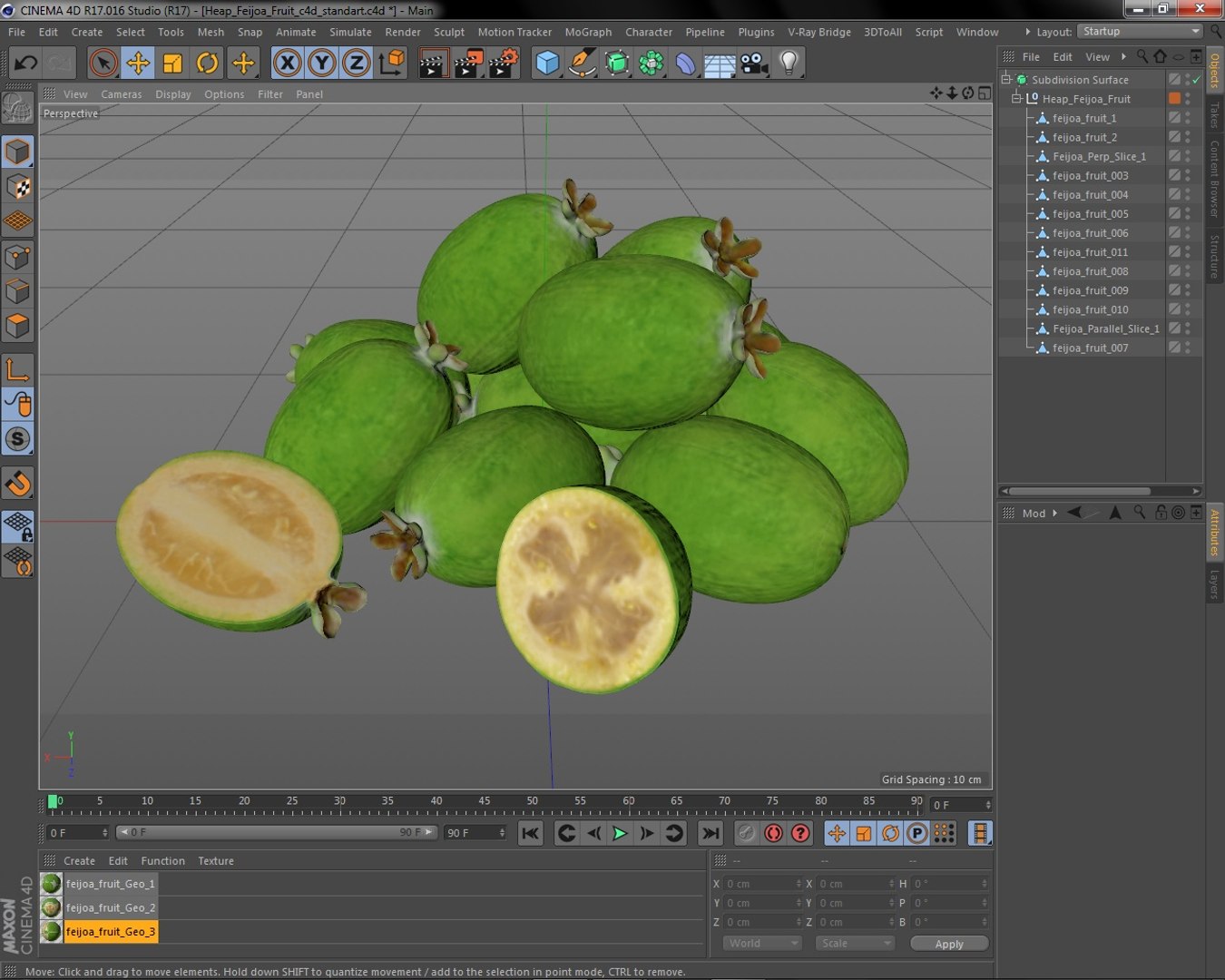Image resolution: width=1225 pixels, height=980 pixels.
Task: Select the Scale tool
Action: coord(172,63)
